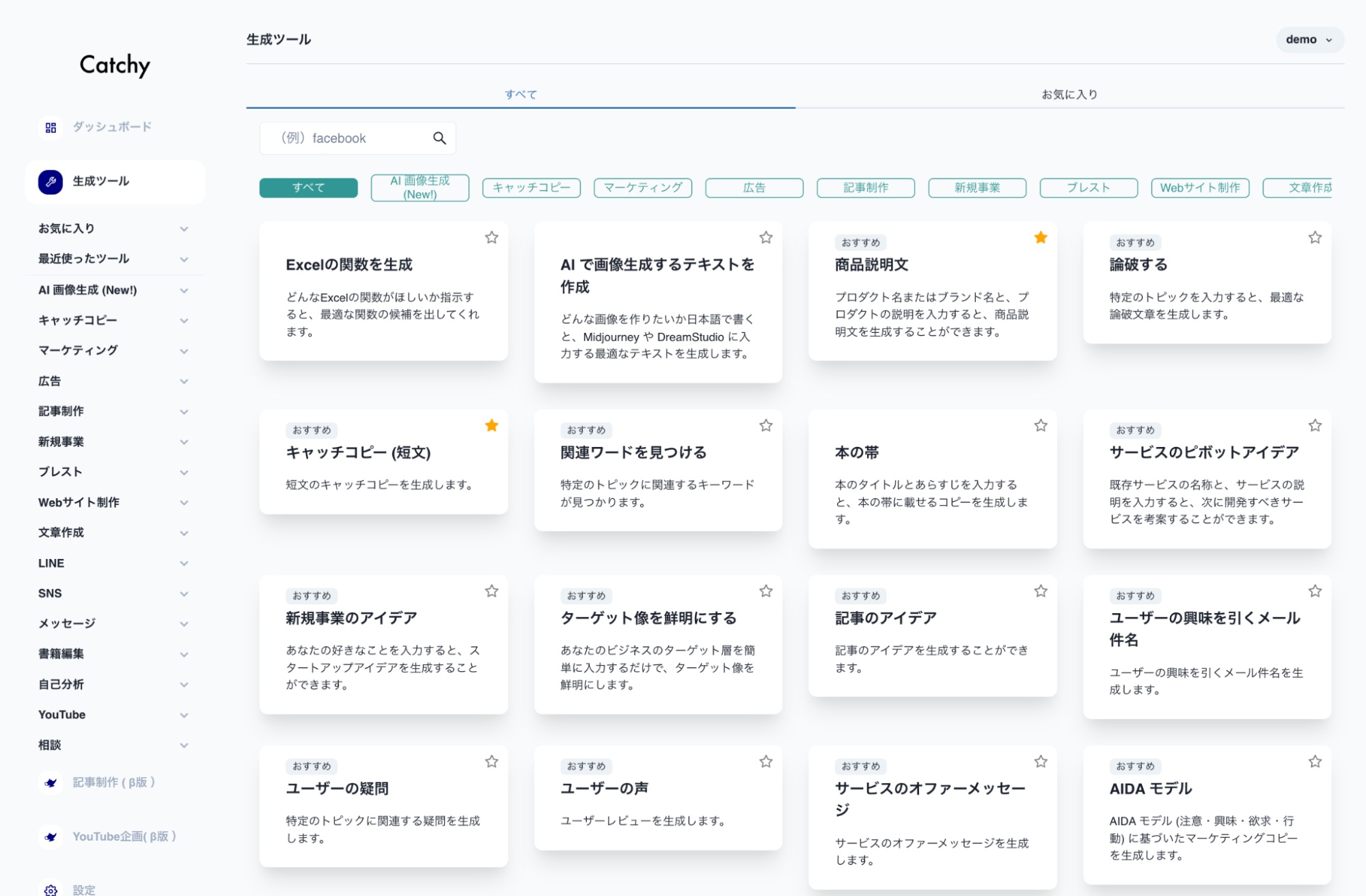Select the すべて tab
1366x896 pixels.
click(521, 94)
